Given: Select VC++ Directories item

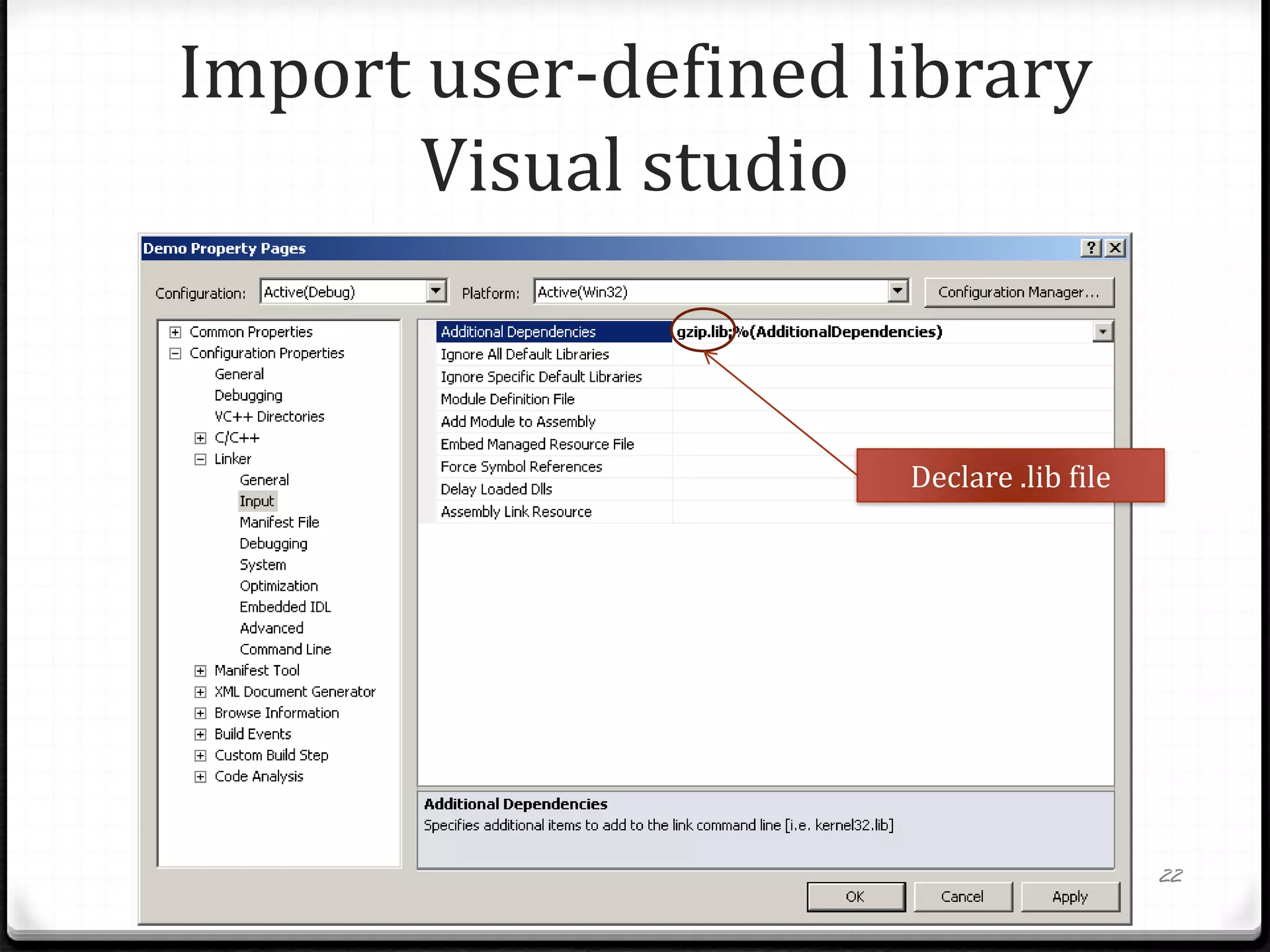Looking at the screenshot, I should point(269,416).
